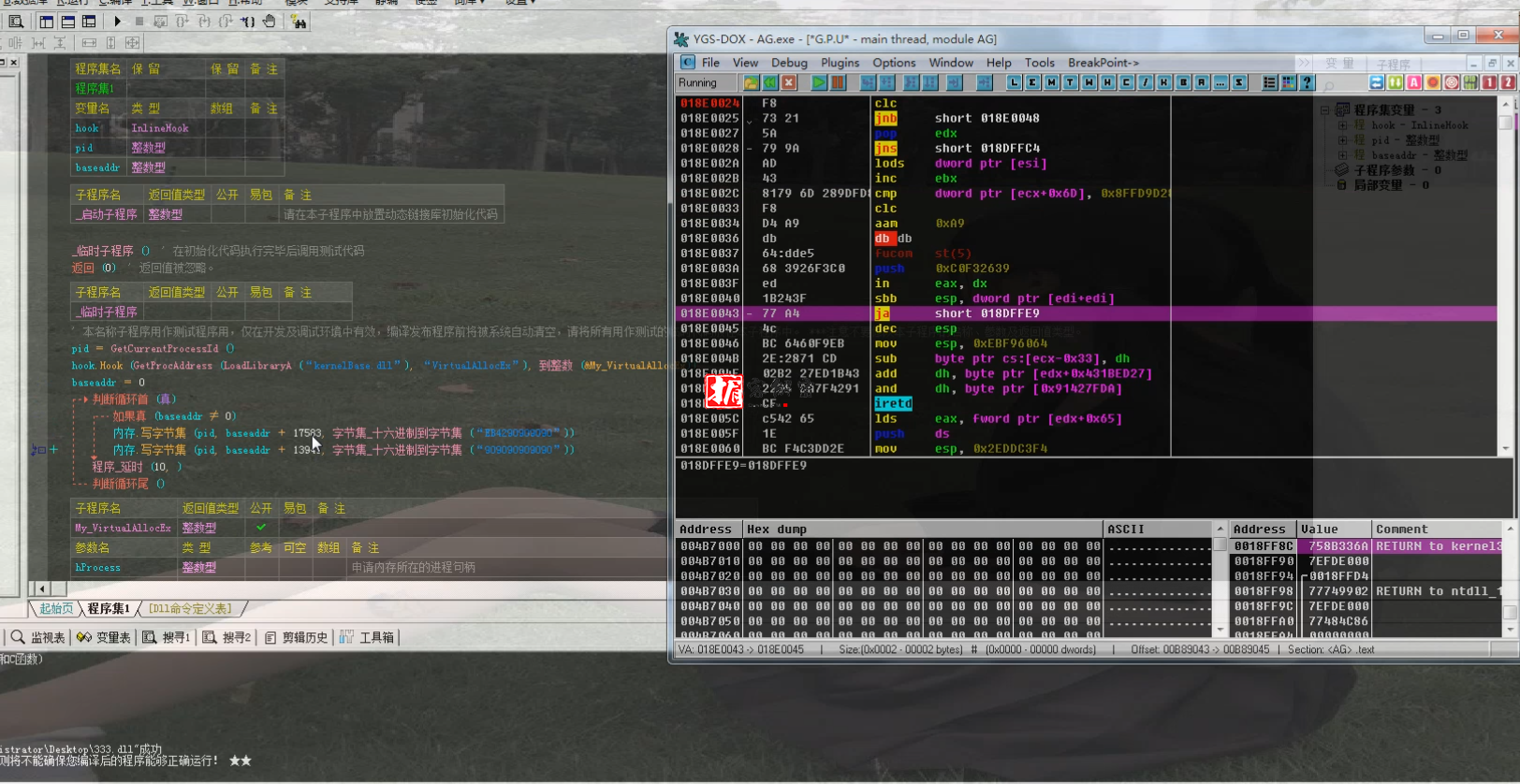This screenshot has width=1520, height=784.
Task: Open Executable modules with the E button
Action: point(1032,82)
